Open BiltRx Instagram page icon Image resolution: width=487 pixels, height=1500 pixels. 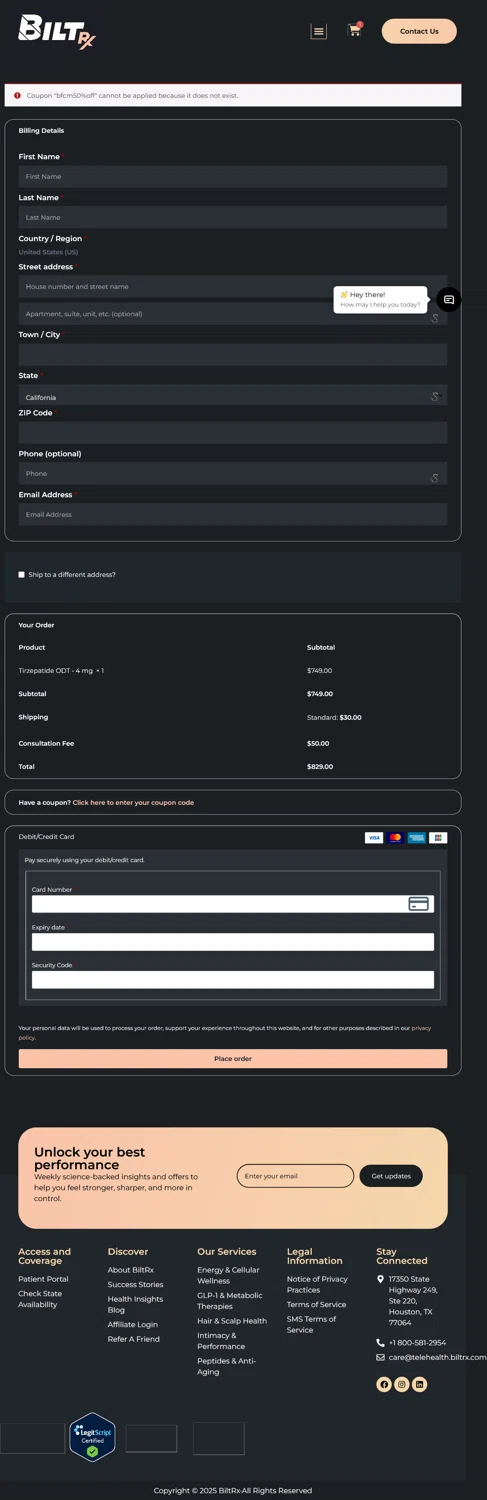pos(402,1384)
